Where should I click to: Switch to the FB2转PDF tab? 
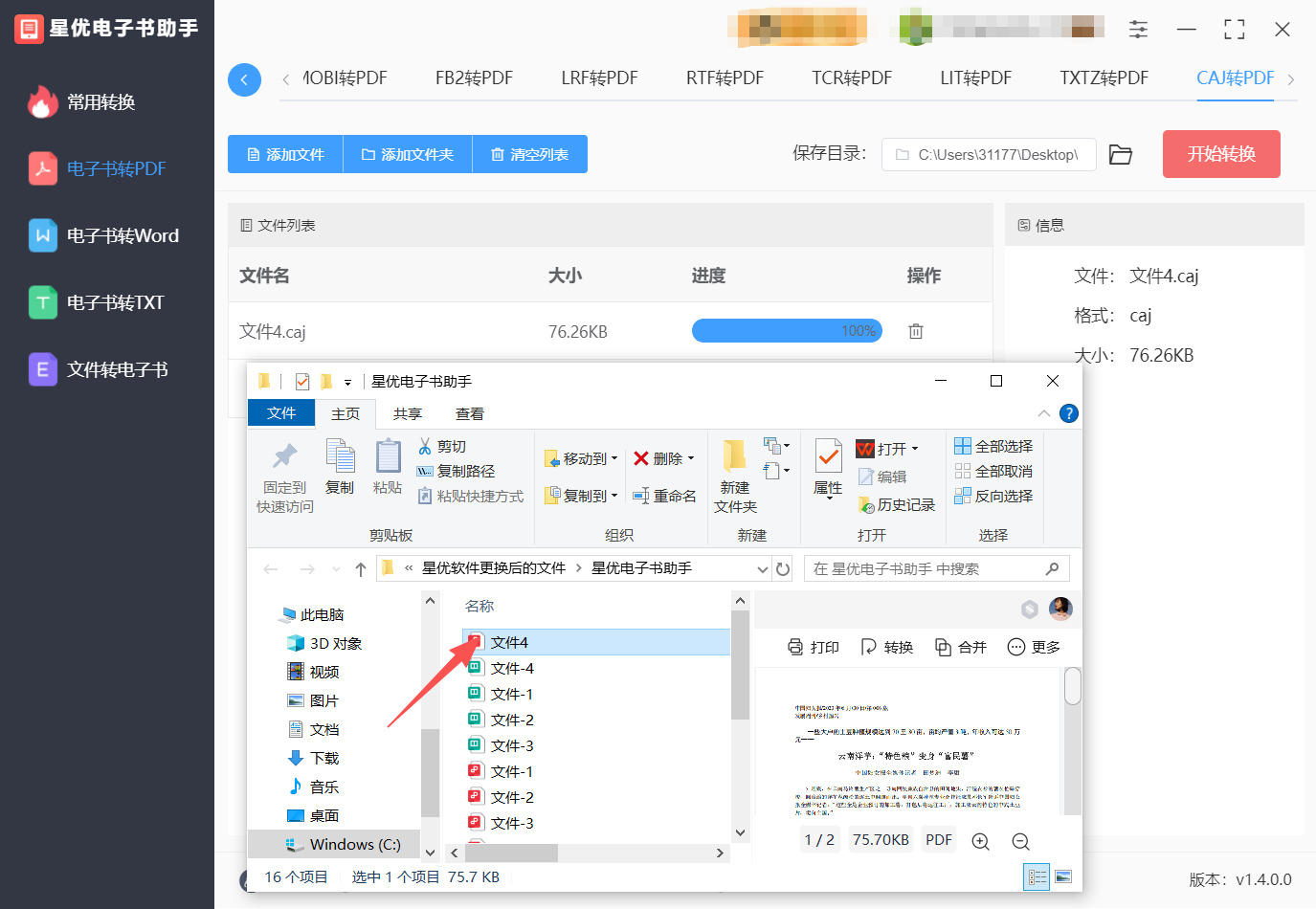474,78
